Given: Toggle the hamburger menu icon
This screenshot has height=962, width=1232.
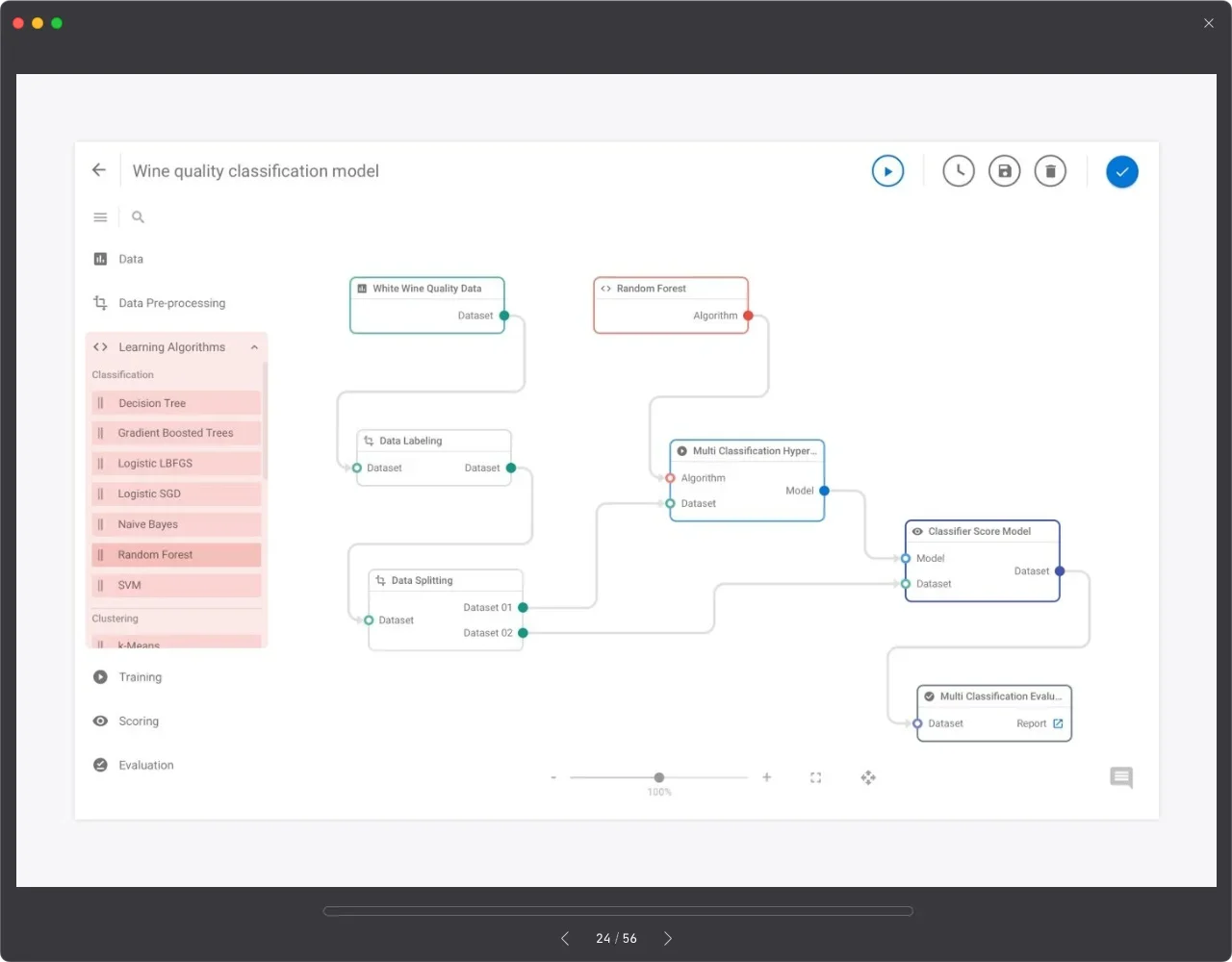Looking at the screenshot, I should click(100, 217).
